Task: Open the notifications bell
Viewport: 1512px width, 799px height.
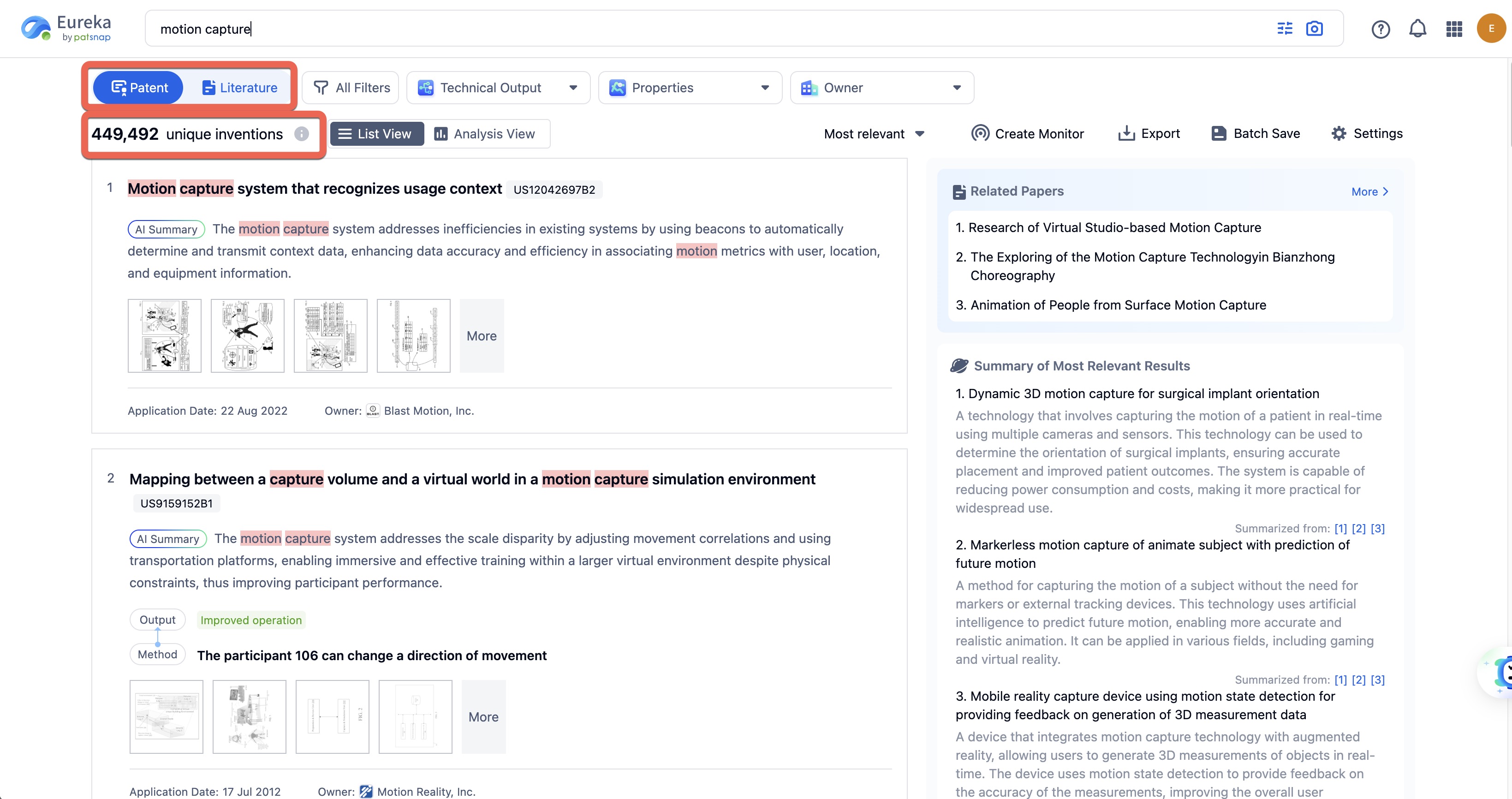Action: coord(1417,29)
